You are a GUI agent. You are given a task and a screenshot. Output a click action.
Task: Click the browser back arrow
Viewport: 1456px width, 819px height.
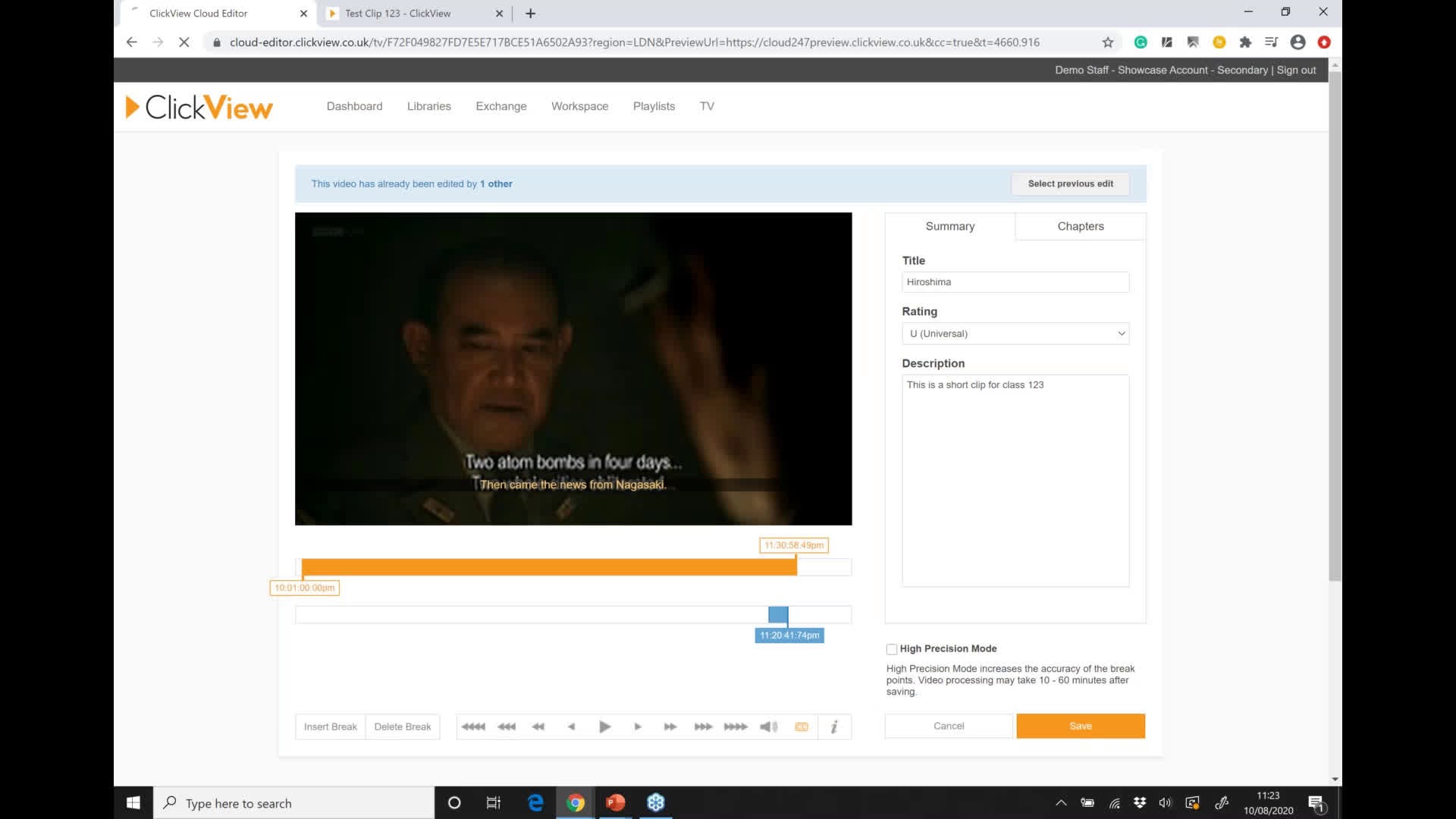pos(132,42)
